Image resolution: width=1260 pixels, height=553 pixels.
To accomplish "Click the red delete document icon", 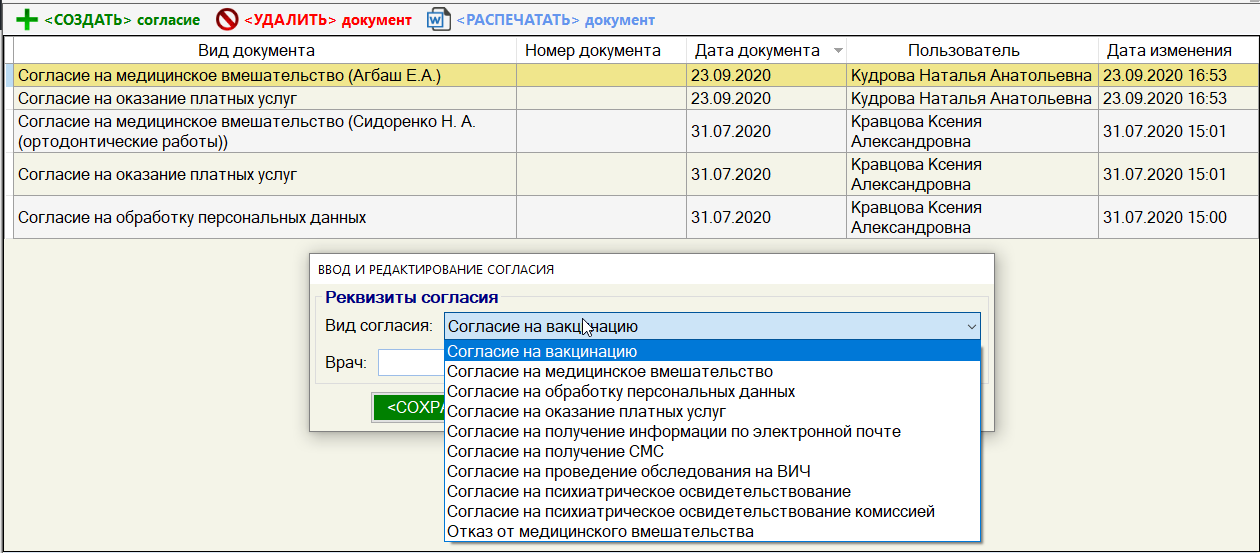I will click(x=228, y=20).
